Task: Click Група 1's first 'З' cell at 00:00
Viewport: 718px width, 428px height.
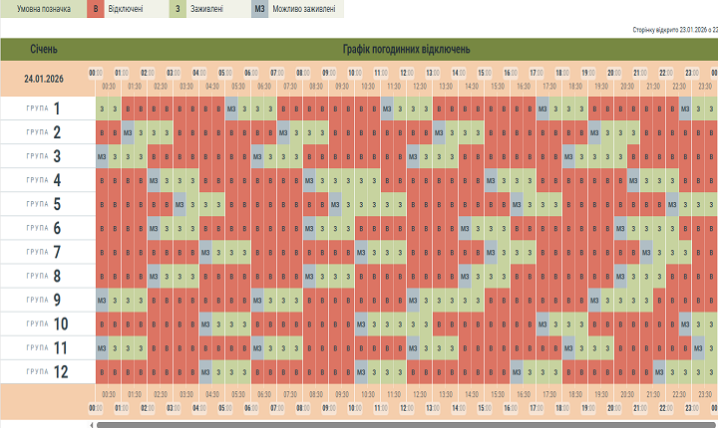Action: click(102, 108)
